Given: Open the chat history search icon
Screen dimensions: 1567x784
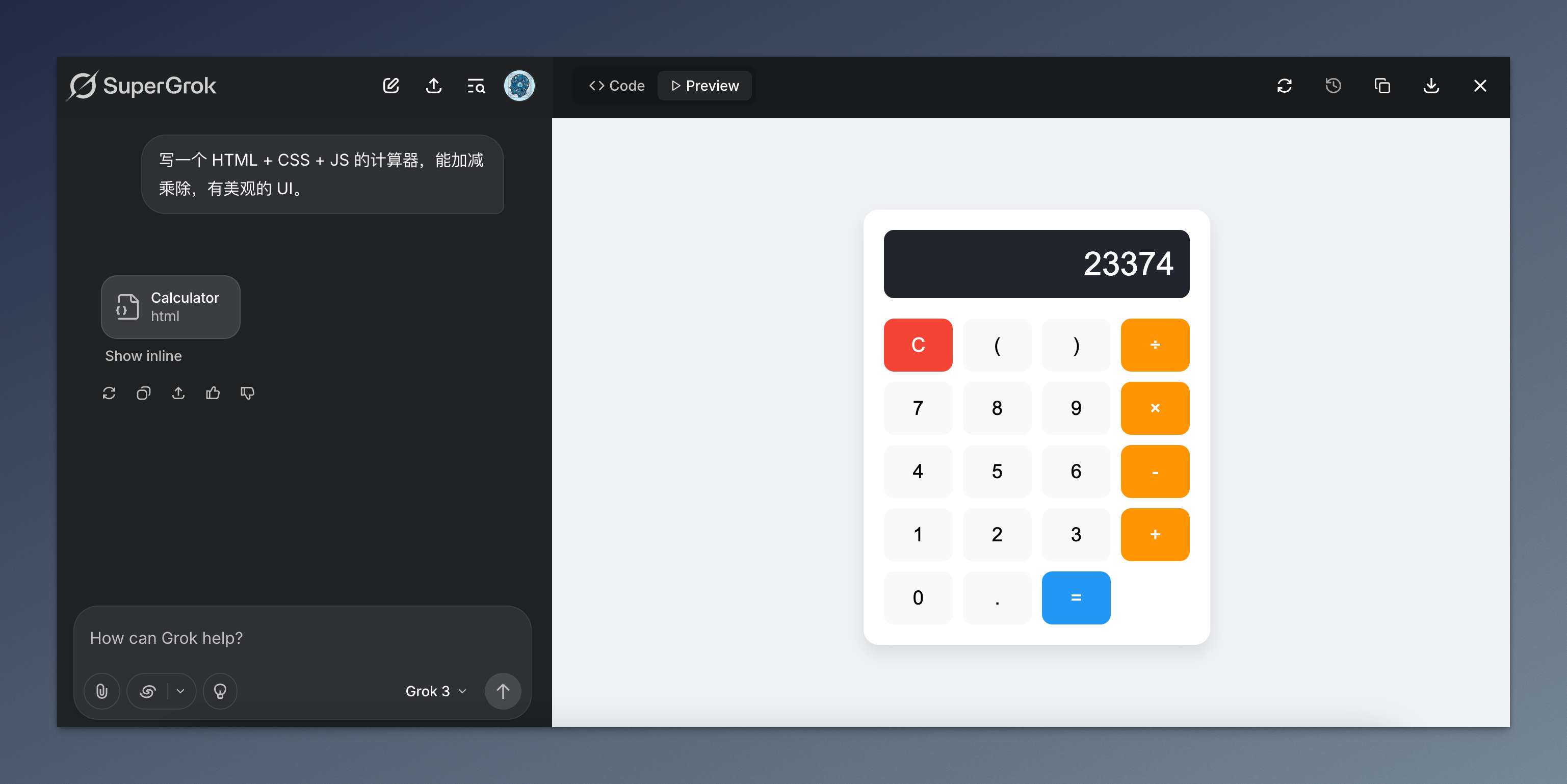Looking at the screenshot, I should (476, 86).
